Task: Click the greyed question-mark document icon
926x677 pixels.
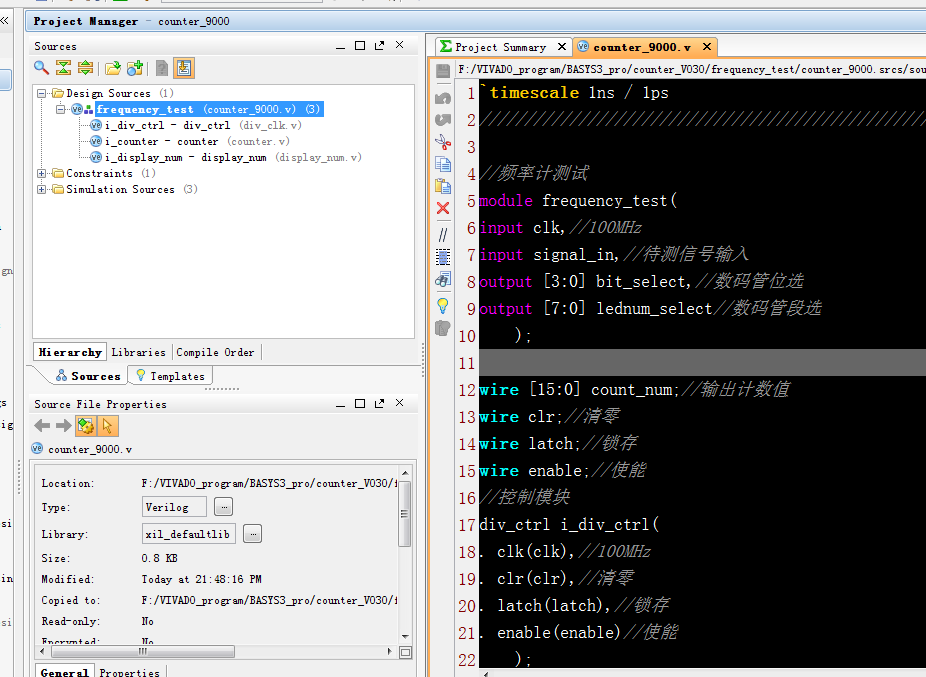Action: 162,68
